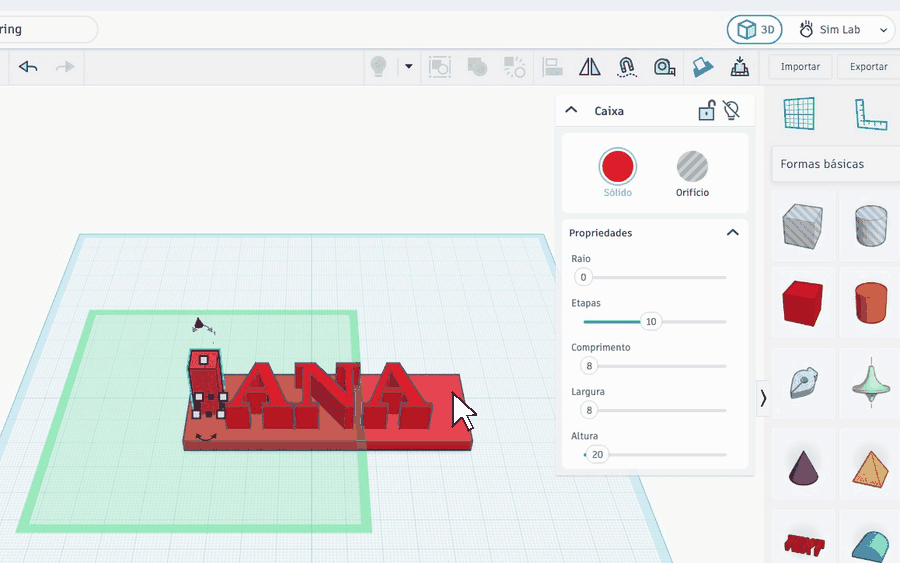The height and width of the screenshot is (563, 900).
Task: Click the Etapas slider handle
Action: click(650, 321)
